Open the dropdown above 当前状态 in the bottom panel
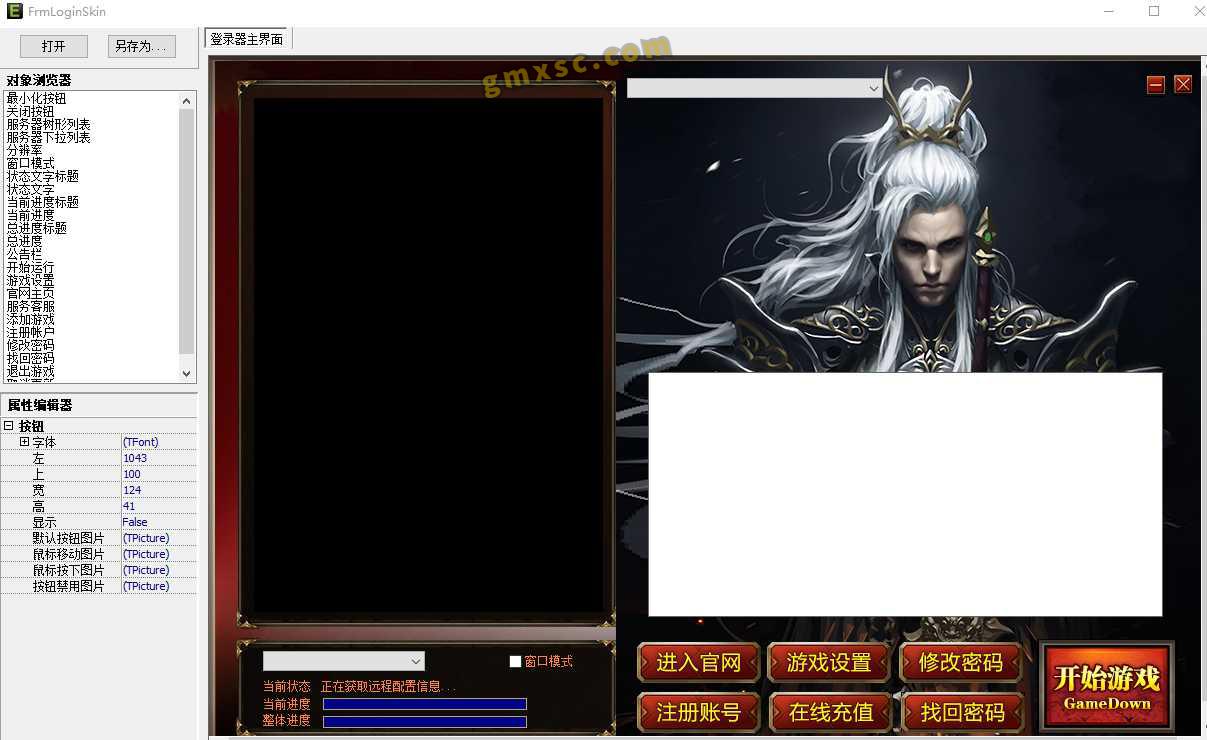 (x=344, y=661)
